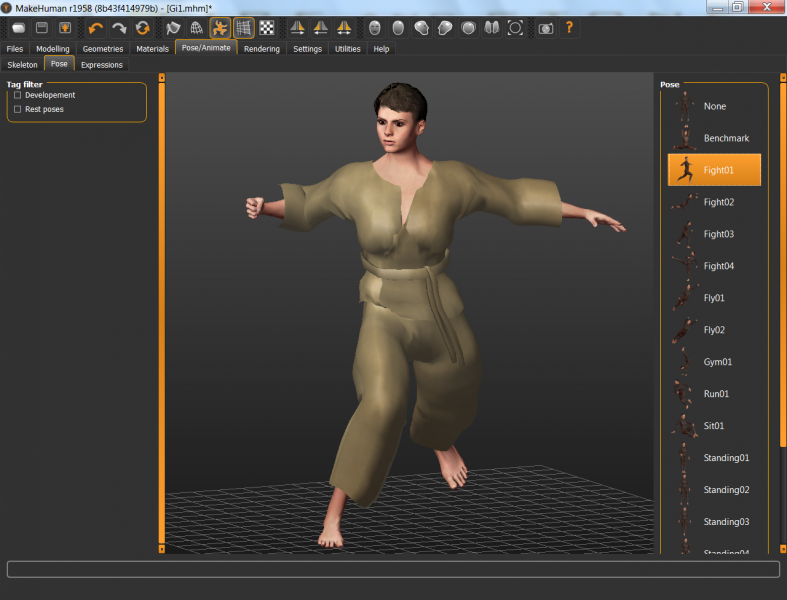Reset camera view frame icon
This screenshot has width=787, height=600.
(515, 28)
